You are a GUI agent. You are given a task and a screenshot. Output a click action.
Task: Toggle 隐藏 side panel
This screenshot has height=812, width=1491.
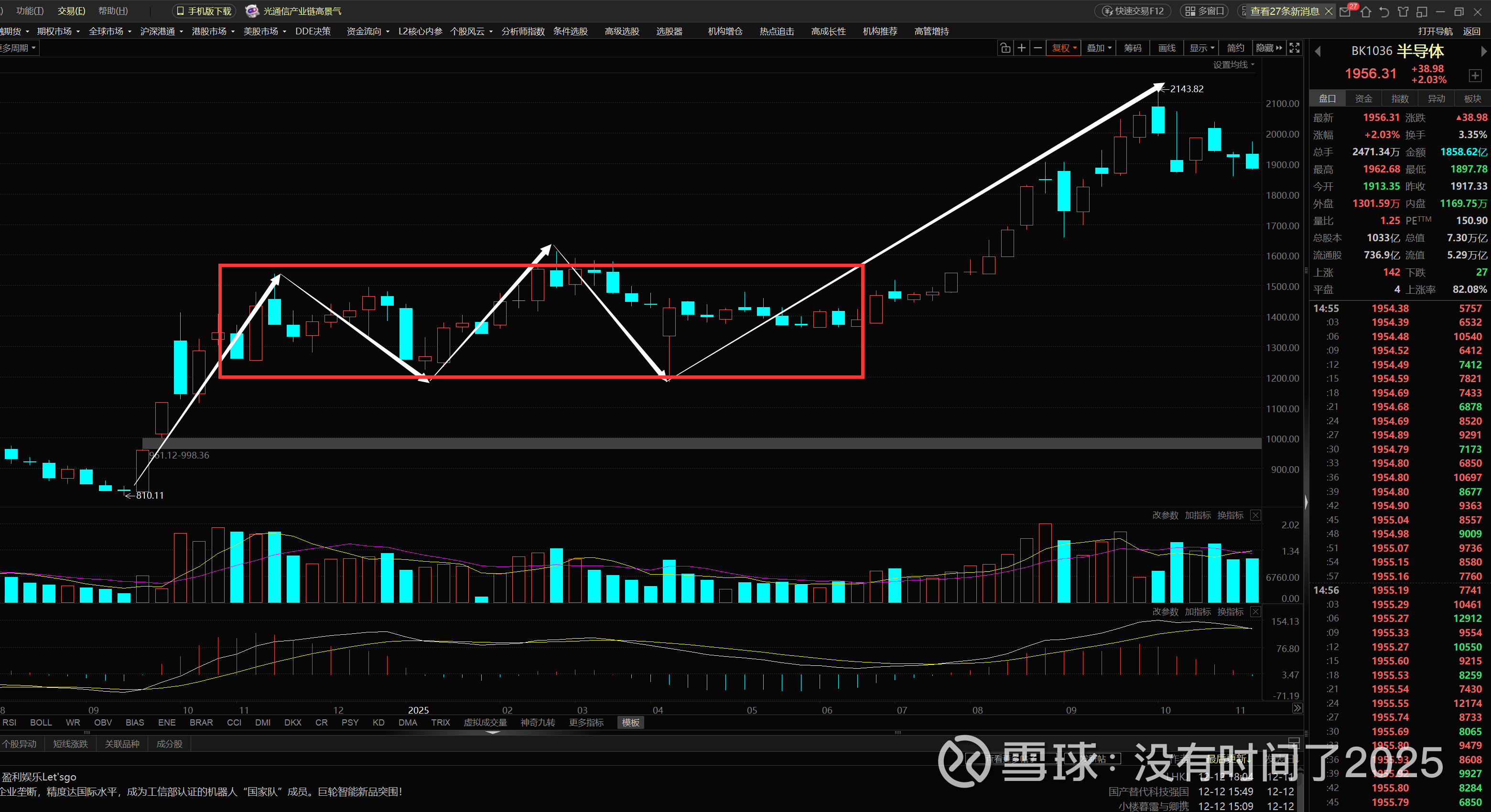point(1269,48)
